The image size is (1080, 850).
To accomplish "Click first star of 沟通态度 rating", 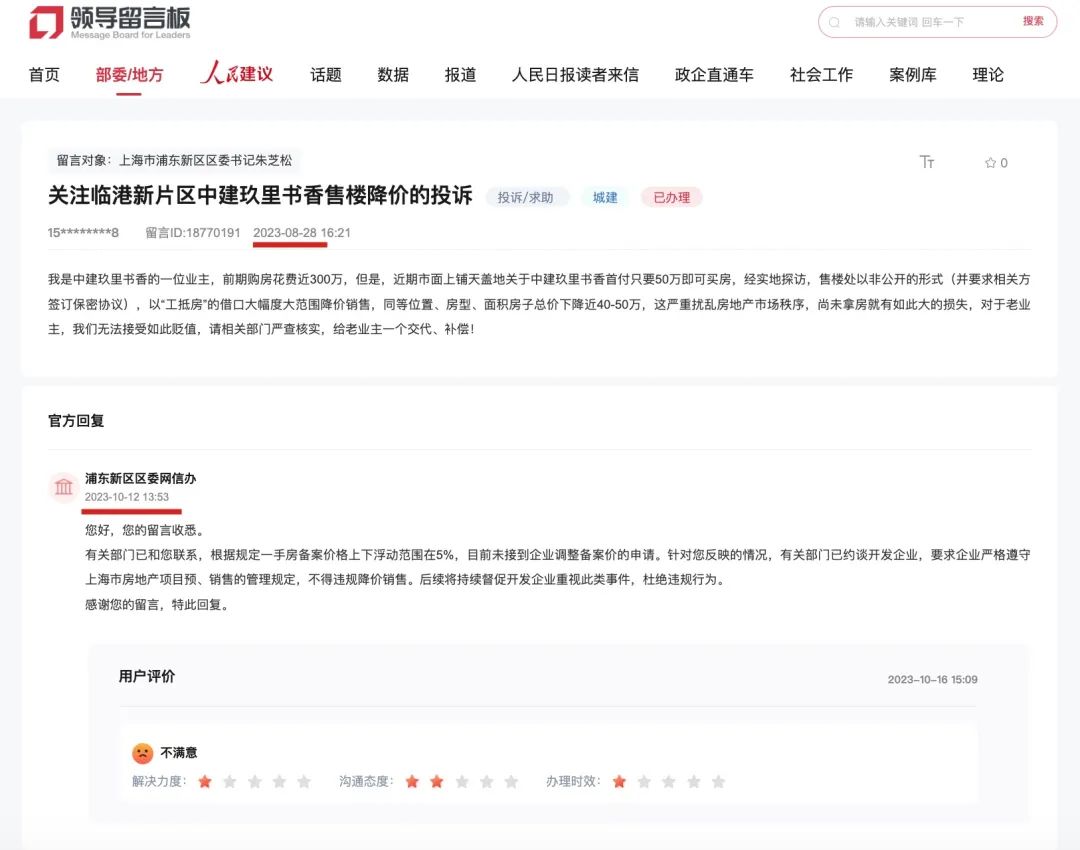I will (x=412, y=781).
